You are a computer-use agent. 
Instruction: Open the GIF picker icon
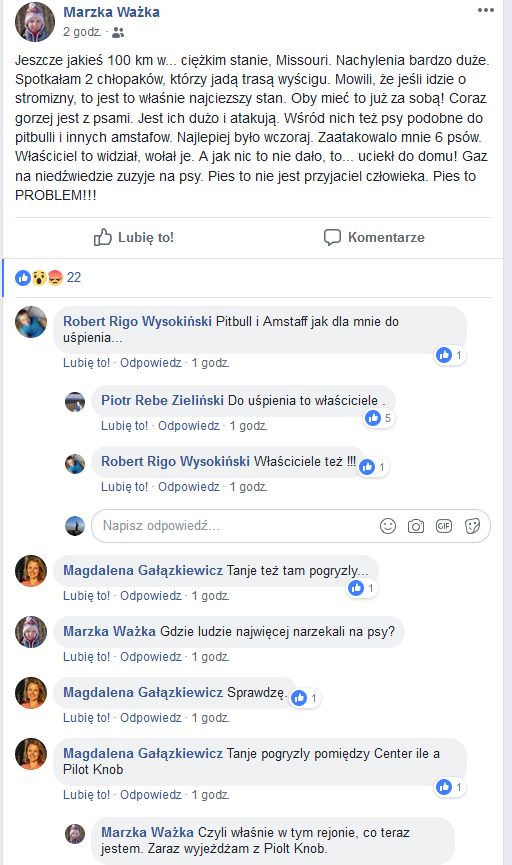[444, 526]
